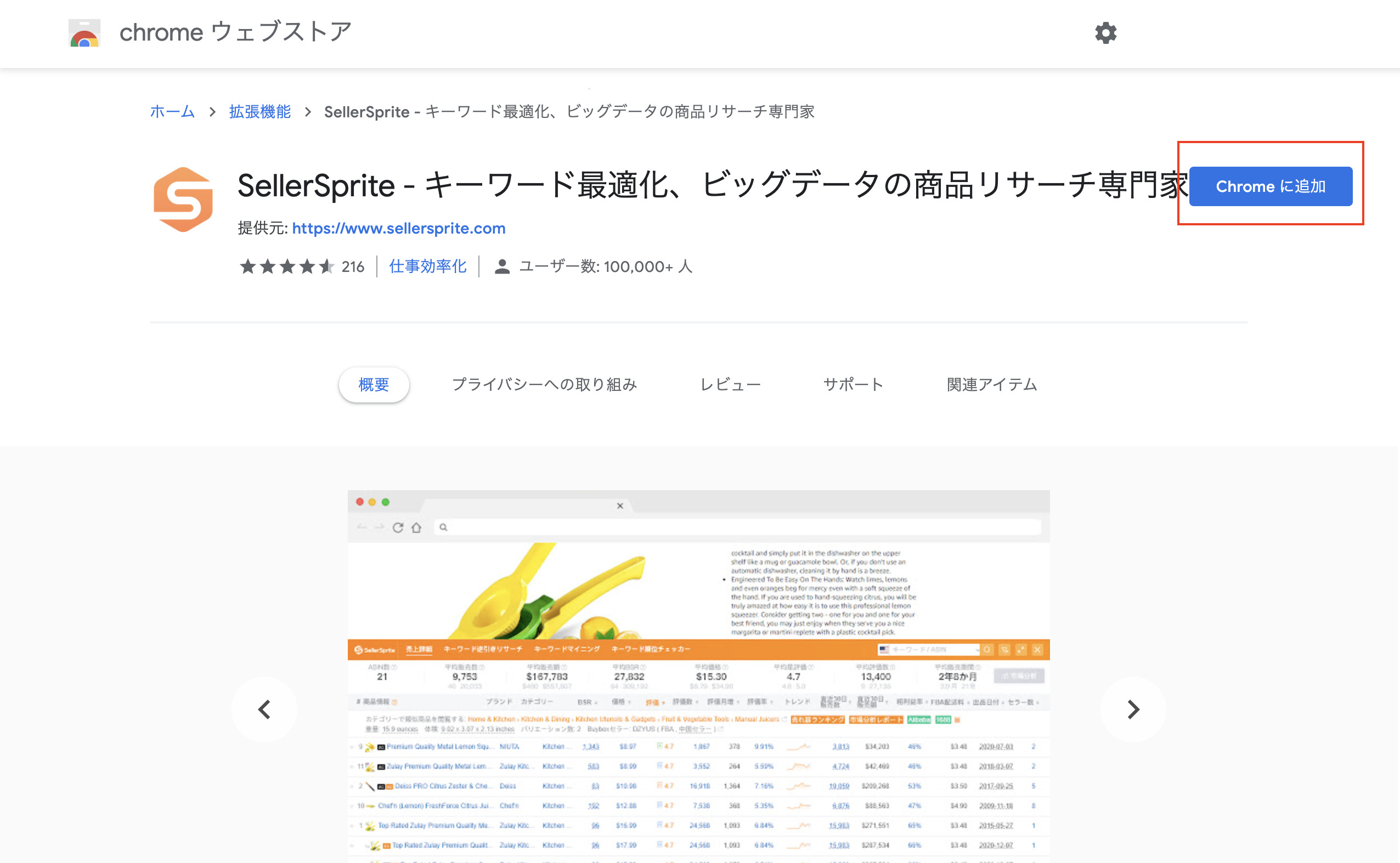Open the レビュー tab

730,384
